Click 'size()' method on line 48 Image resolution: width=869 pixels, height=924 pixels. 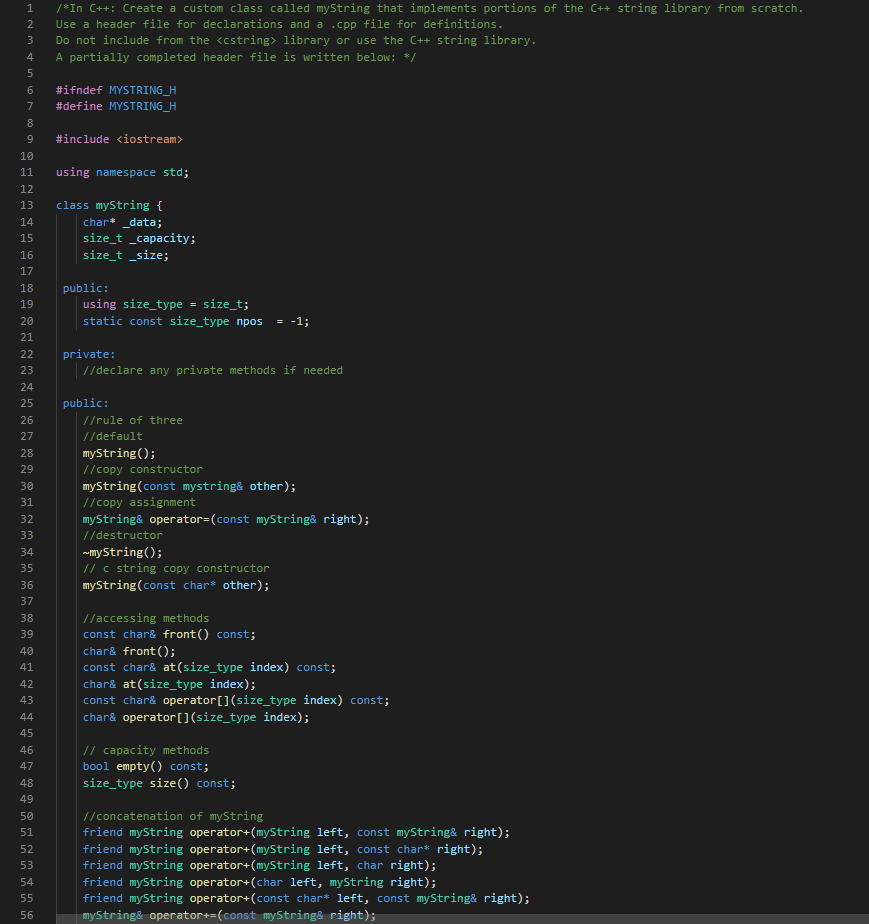click(x=169, y=783)
